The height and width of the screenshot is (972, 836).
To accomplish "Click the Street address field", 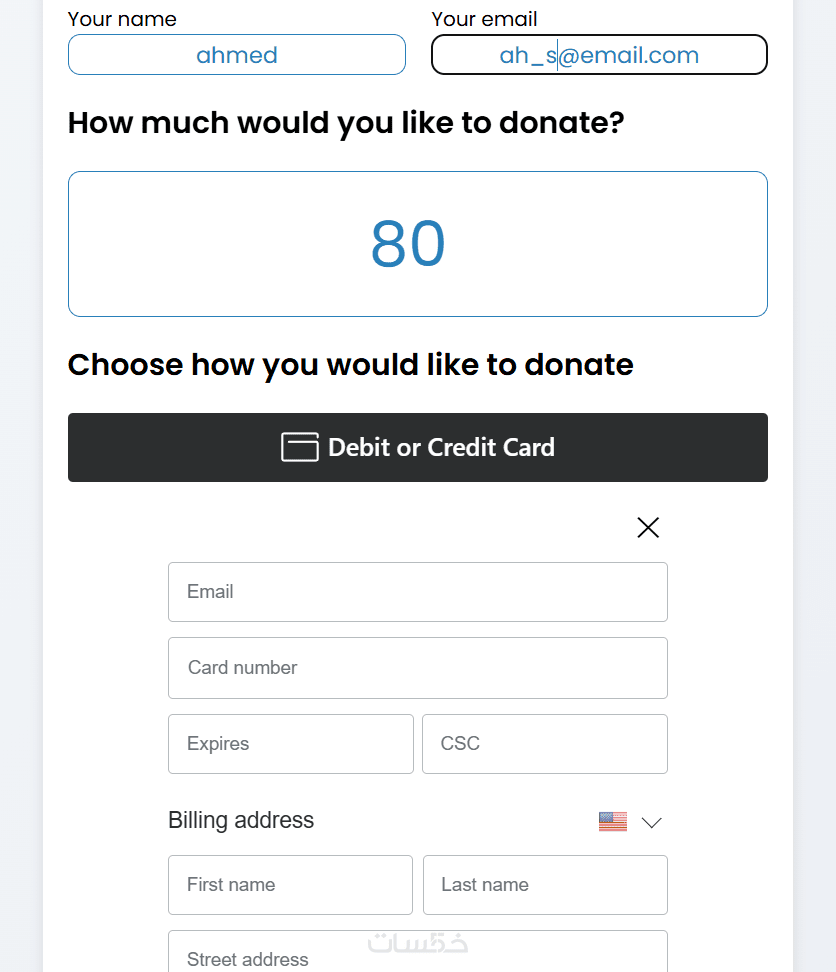I will point(418,955).
